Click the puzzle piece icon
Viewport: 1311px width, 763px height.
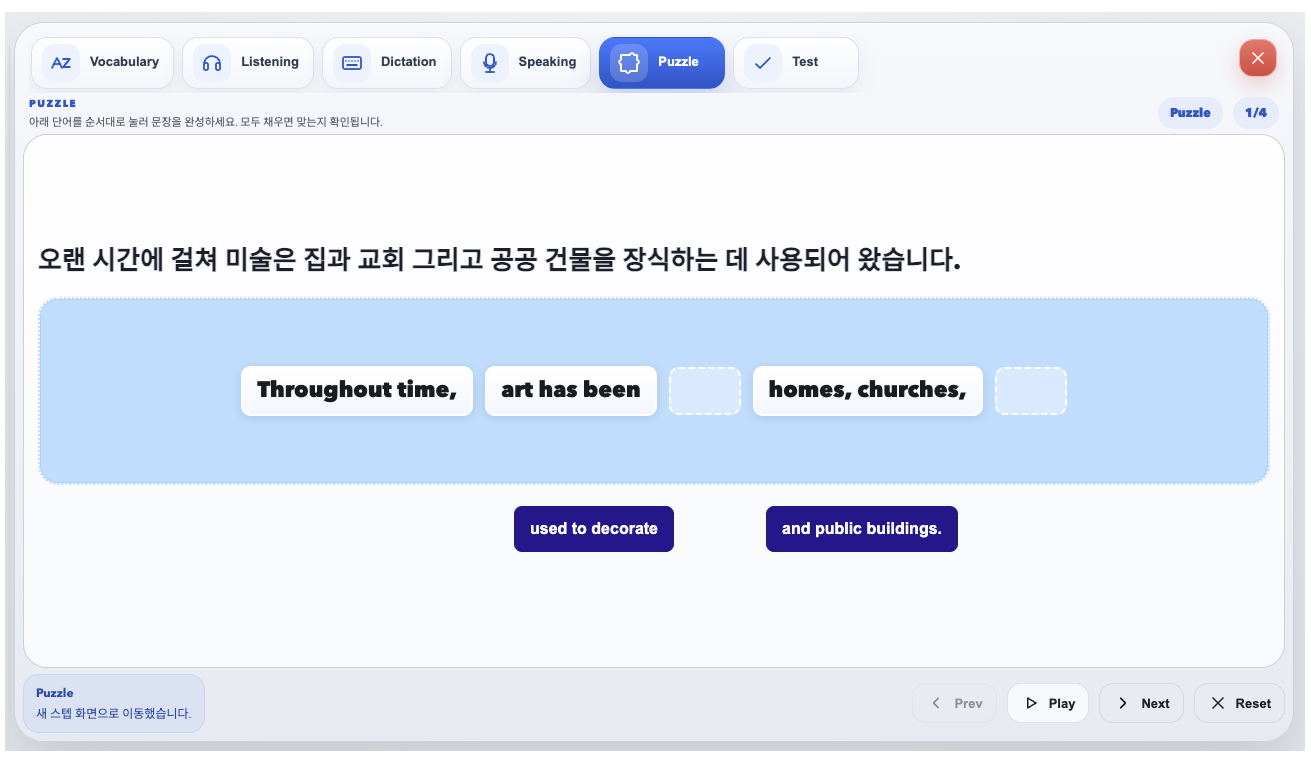629,62
